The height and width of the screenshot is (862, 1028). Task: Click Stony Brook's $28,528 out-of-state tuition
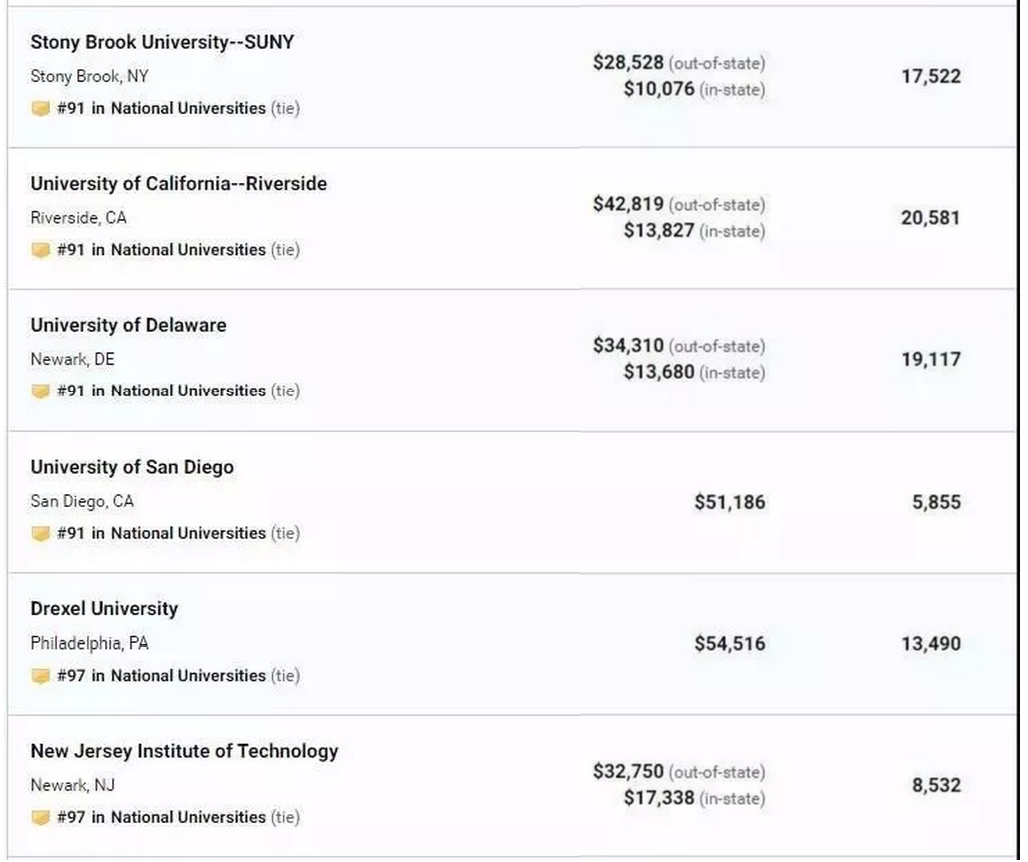click(x=628, y=63)
